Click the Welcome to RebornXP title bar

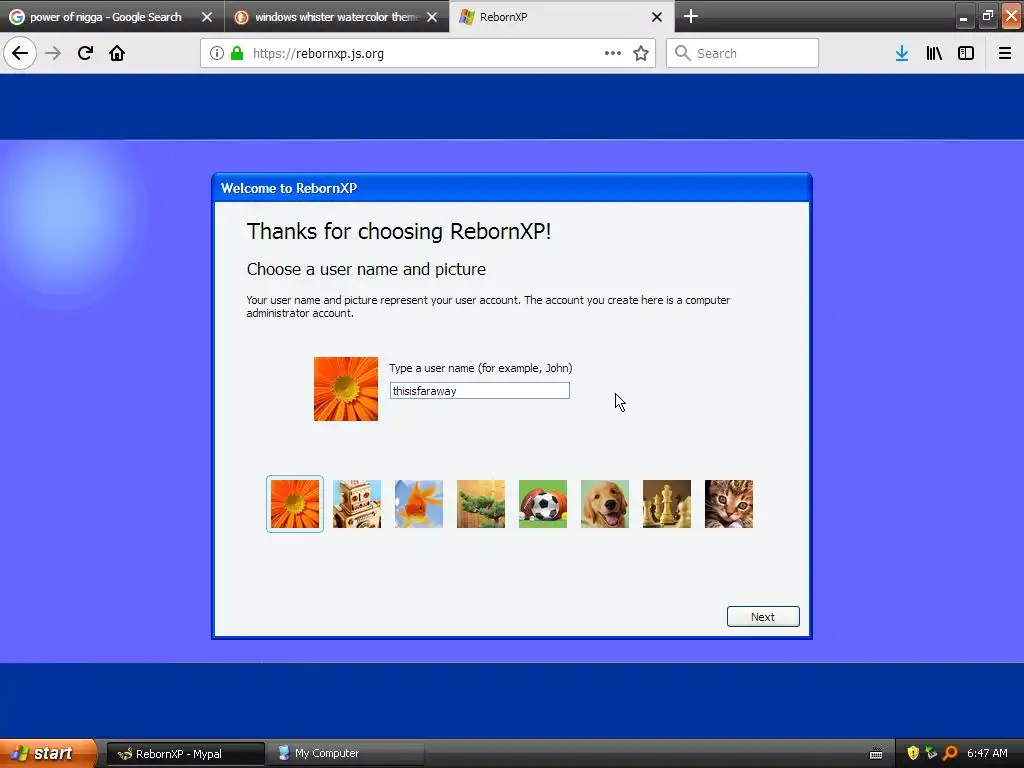tap(512, 188)
